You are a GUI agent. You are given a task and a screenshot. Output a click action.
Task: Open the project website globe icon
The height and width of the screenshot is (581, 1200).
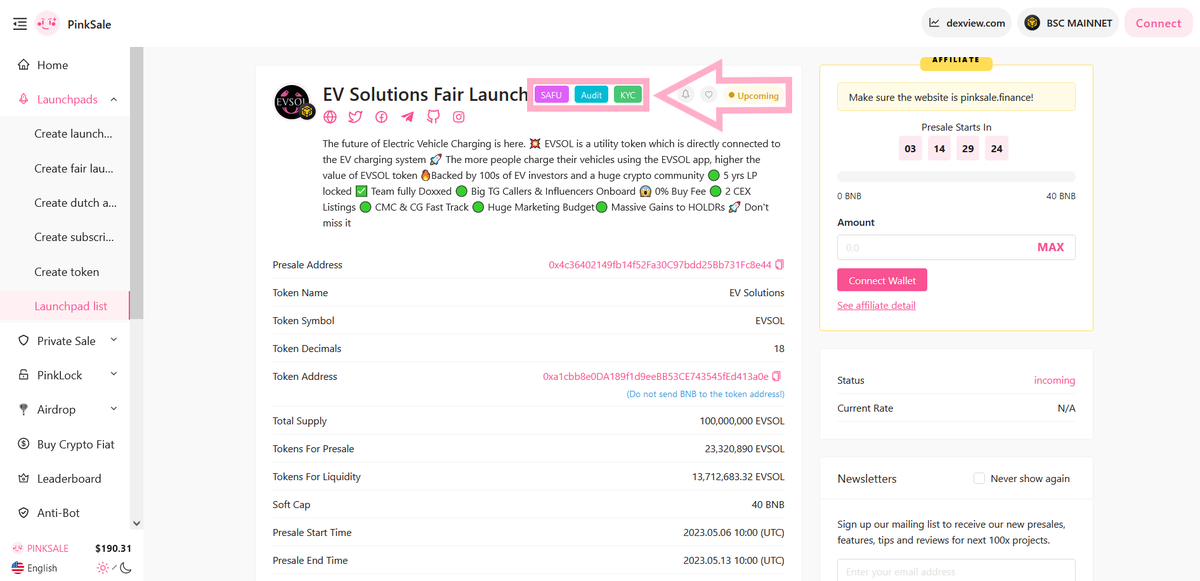click(330, 117)
